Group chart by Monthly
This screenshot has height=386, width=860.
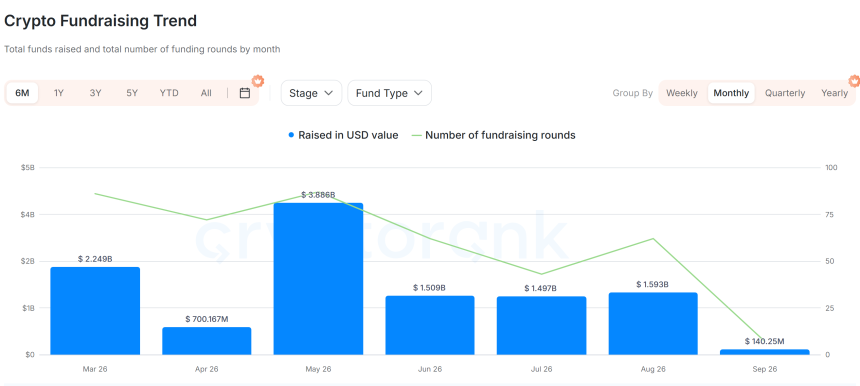(x=731, y=93)
